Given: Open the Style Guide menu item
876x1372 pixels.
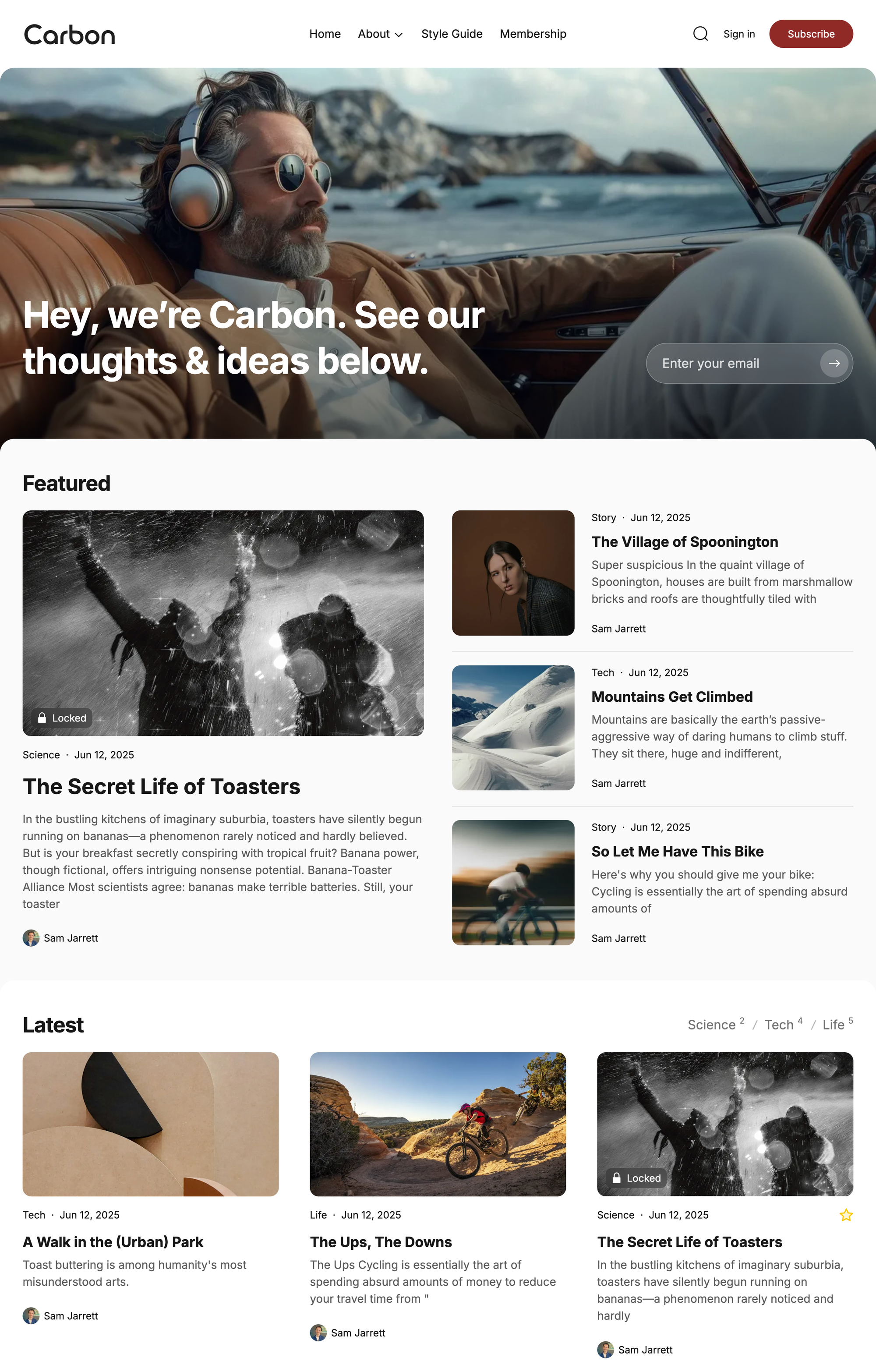Looking at the screenshot, I should click(x=452, y=34).
